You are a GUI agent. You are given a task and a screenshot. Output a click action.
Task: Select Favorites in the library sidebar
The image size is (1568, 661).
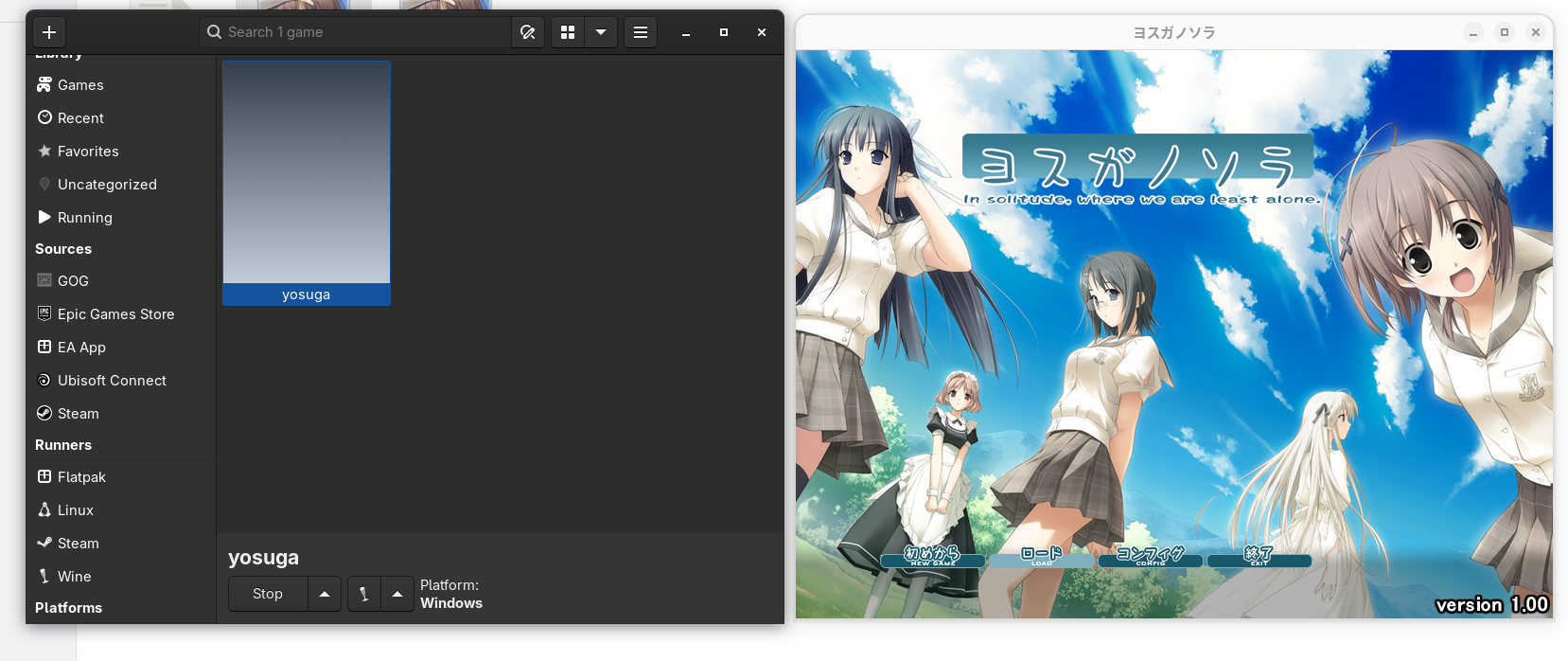(x=88, y=152)
